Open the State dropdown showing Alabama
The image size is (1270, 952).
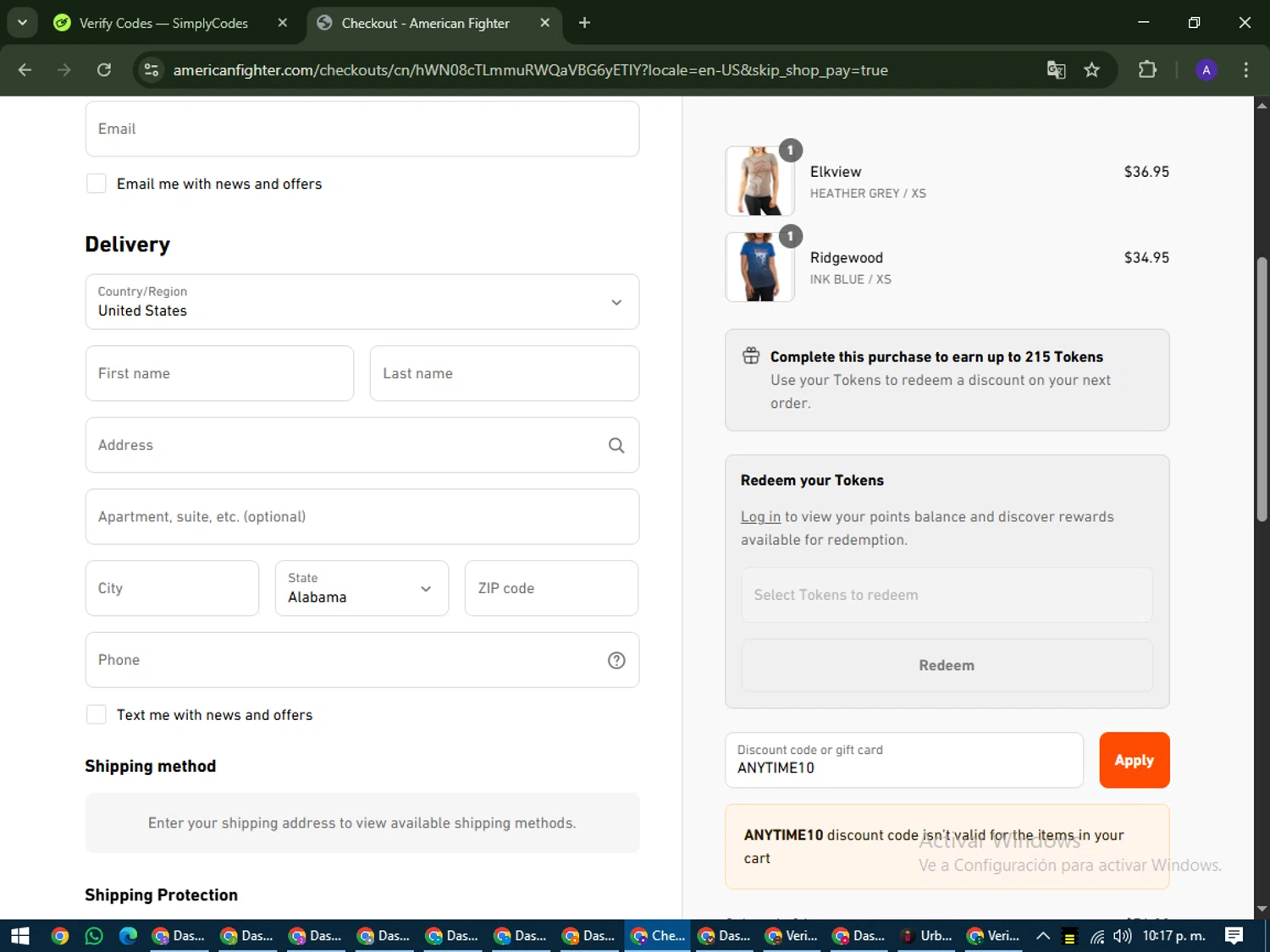pos(362,588)
